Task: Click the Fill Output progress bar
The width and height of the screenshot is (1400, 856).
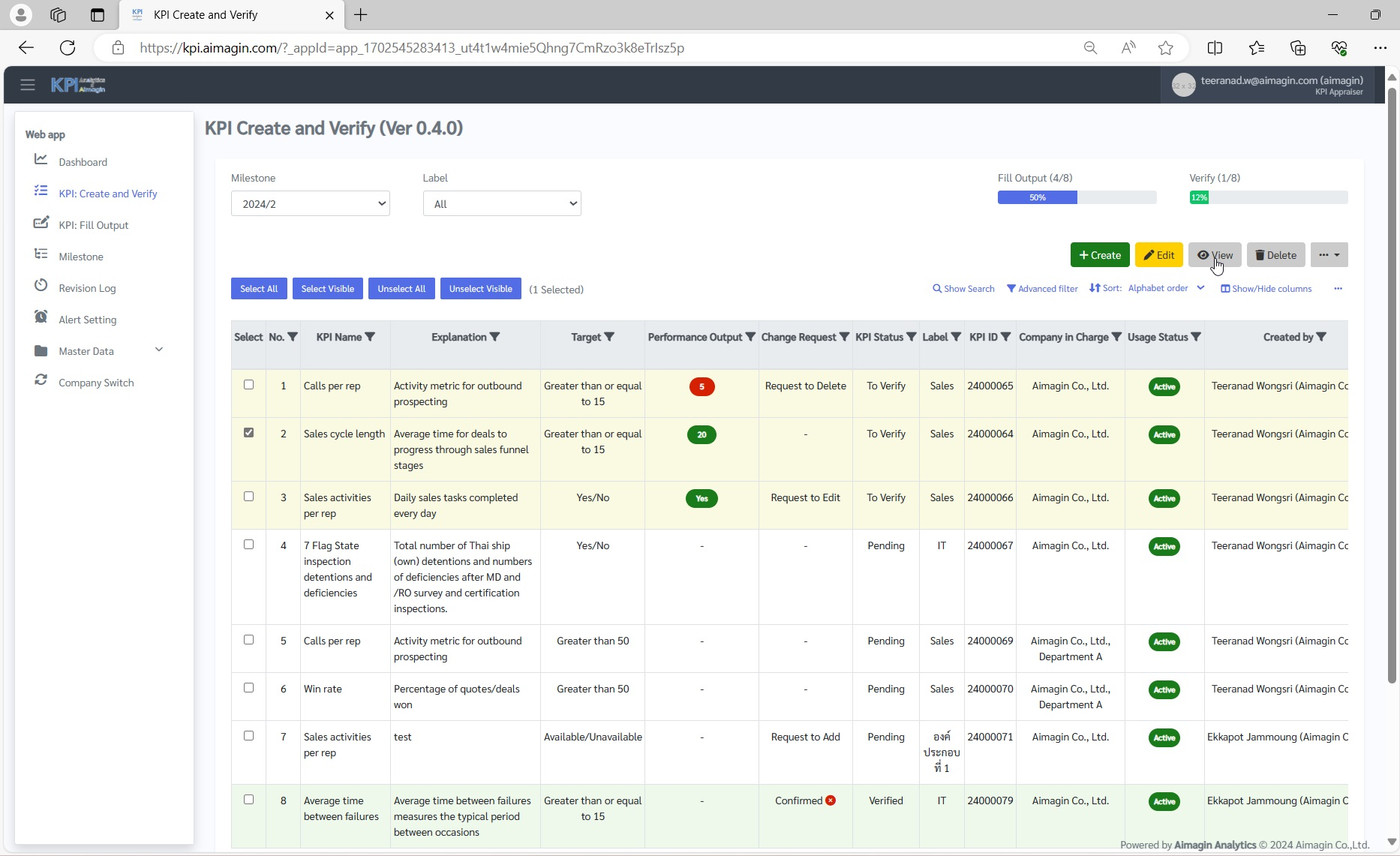Action: 1076,197
